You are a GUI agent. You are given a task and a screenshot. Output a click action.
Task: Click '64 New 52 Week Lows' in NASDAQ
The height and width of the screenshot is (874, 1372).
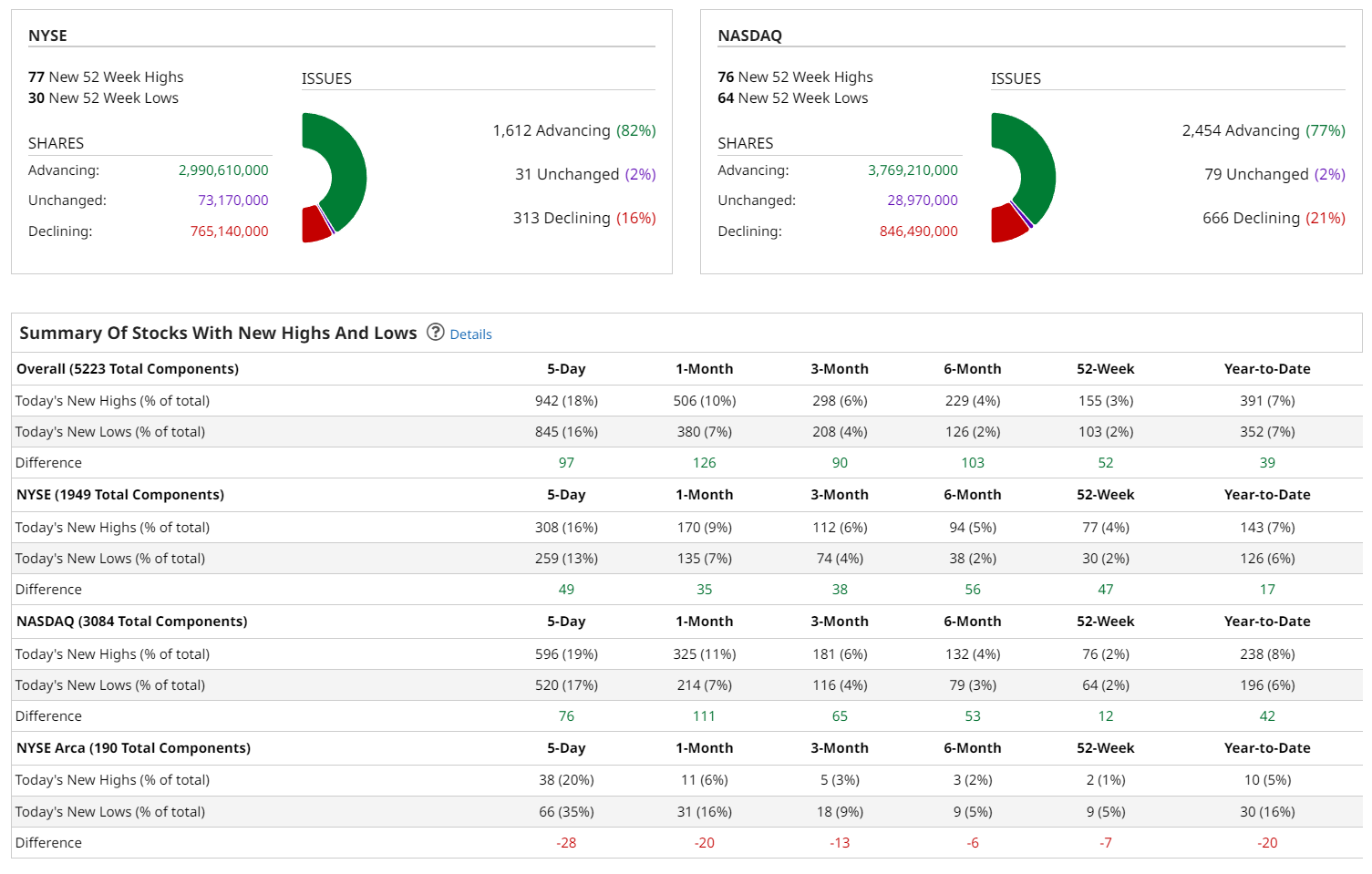point(792,98)
